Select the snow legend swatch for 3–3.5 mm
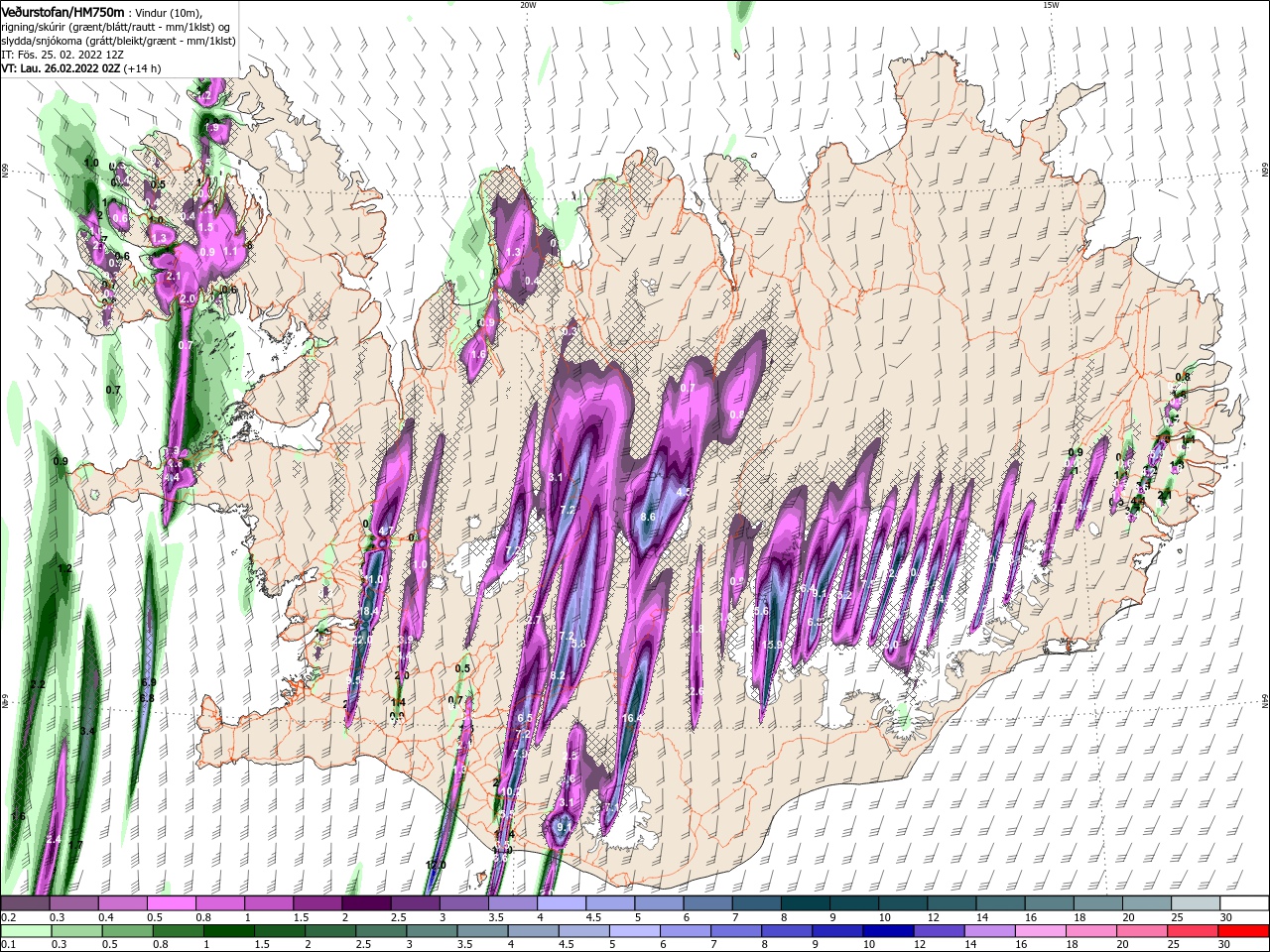The image size is (1270, 952). (464, 902)
